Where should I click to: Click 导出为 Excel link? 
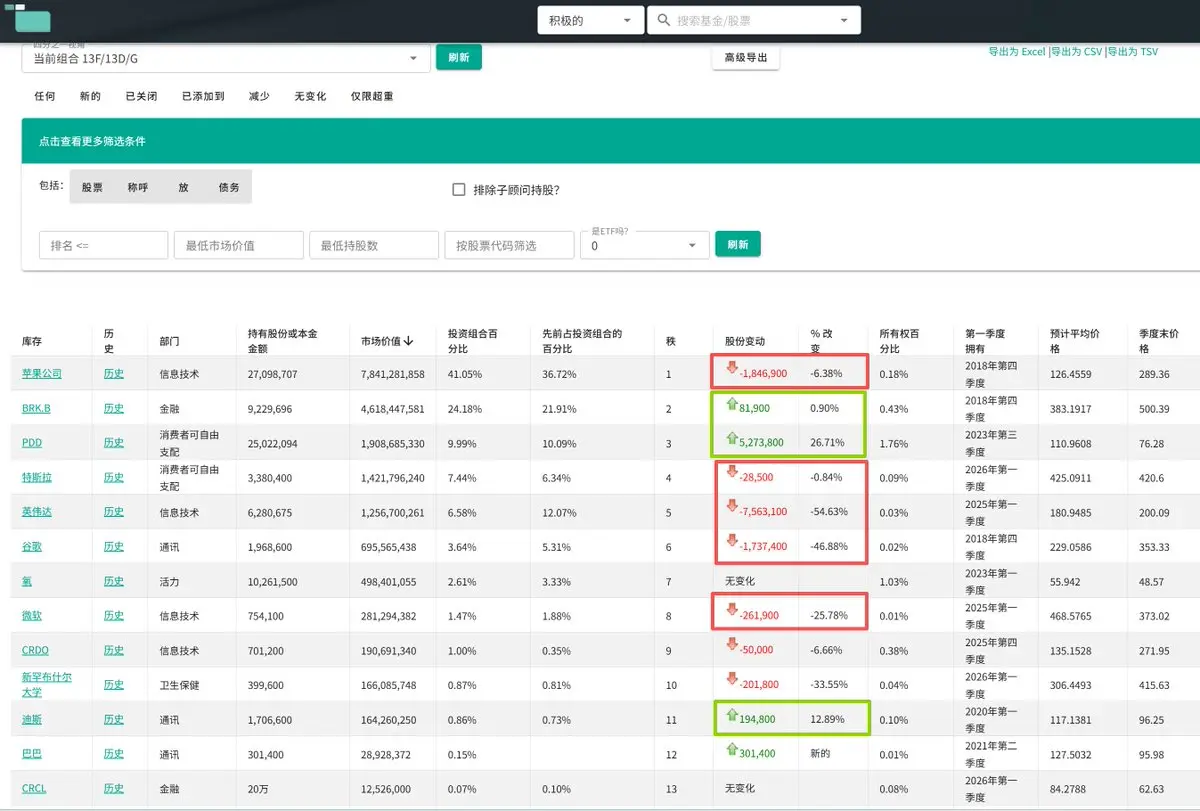click(1017, 51)
